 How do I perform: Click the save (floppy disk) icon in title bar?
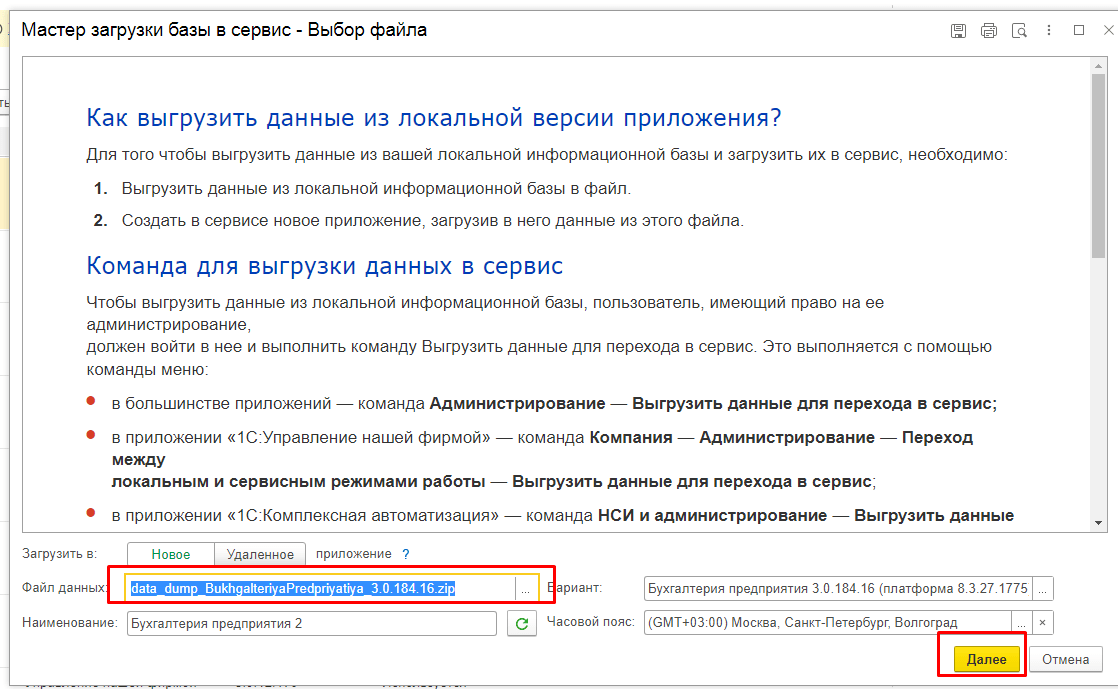(958, 31)
